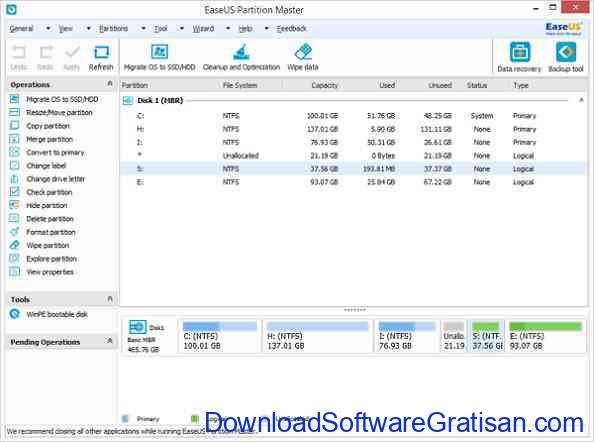
Task: Open the Backup tool
Action: [566, 57]
